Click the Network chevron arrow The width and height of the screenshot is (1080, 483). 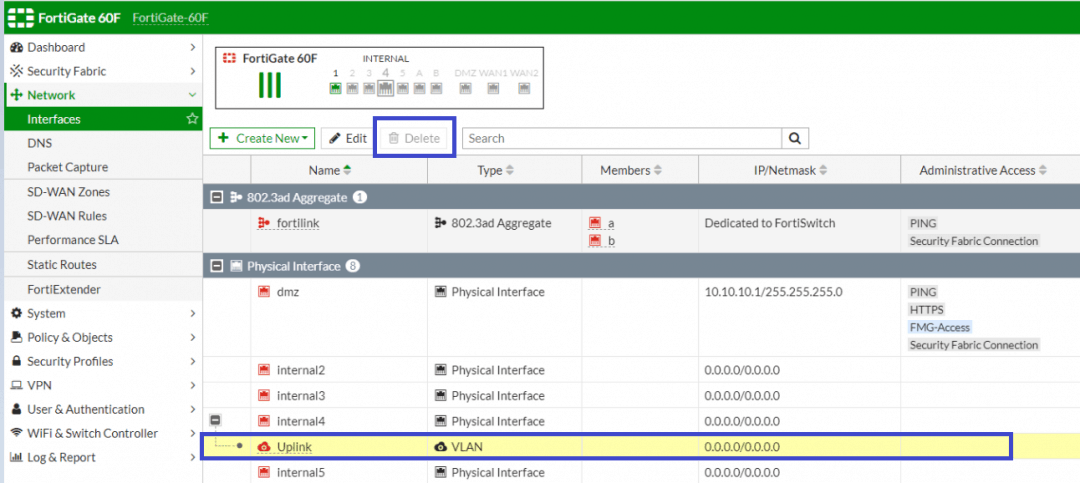(192, 95)
